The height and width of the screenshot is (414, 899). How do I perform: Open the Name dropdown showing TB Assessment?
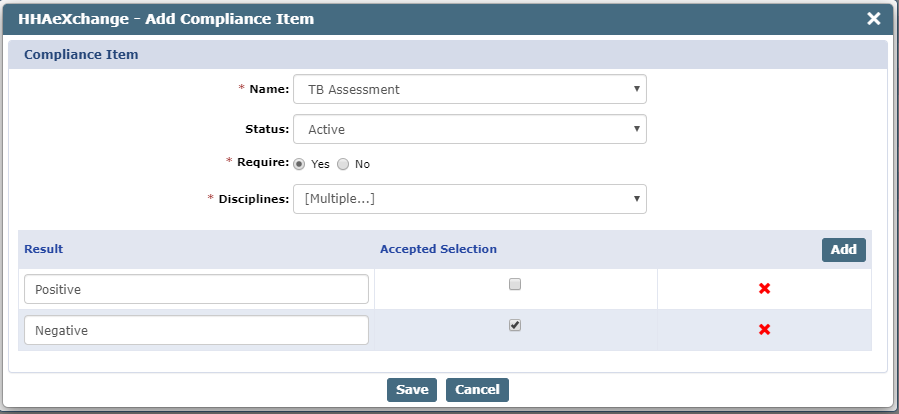[470, 89]
